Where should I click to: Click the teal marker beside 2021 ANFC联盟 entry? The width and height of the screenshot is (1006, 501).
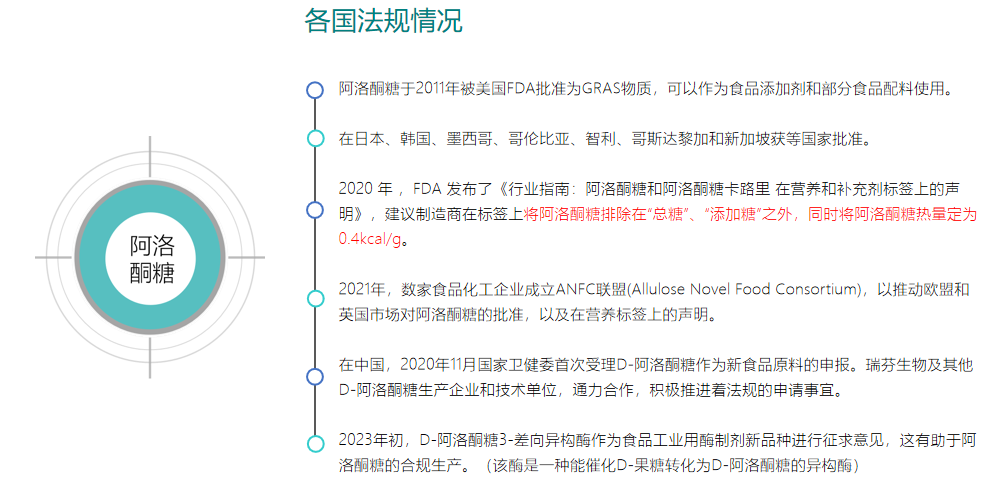click(315, 298)
